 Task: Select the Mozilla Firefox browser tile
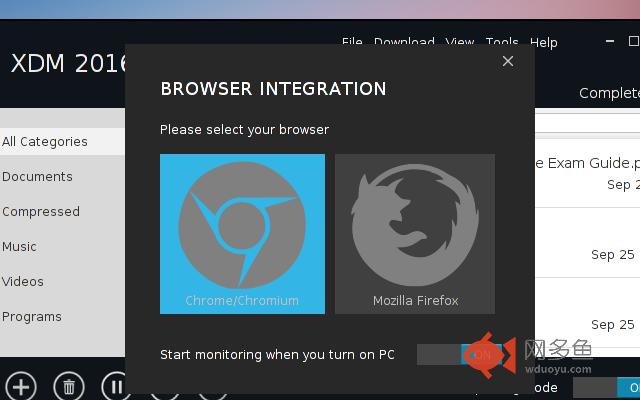415,234
